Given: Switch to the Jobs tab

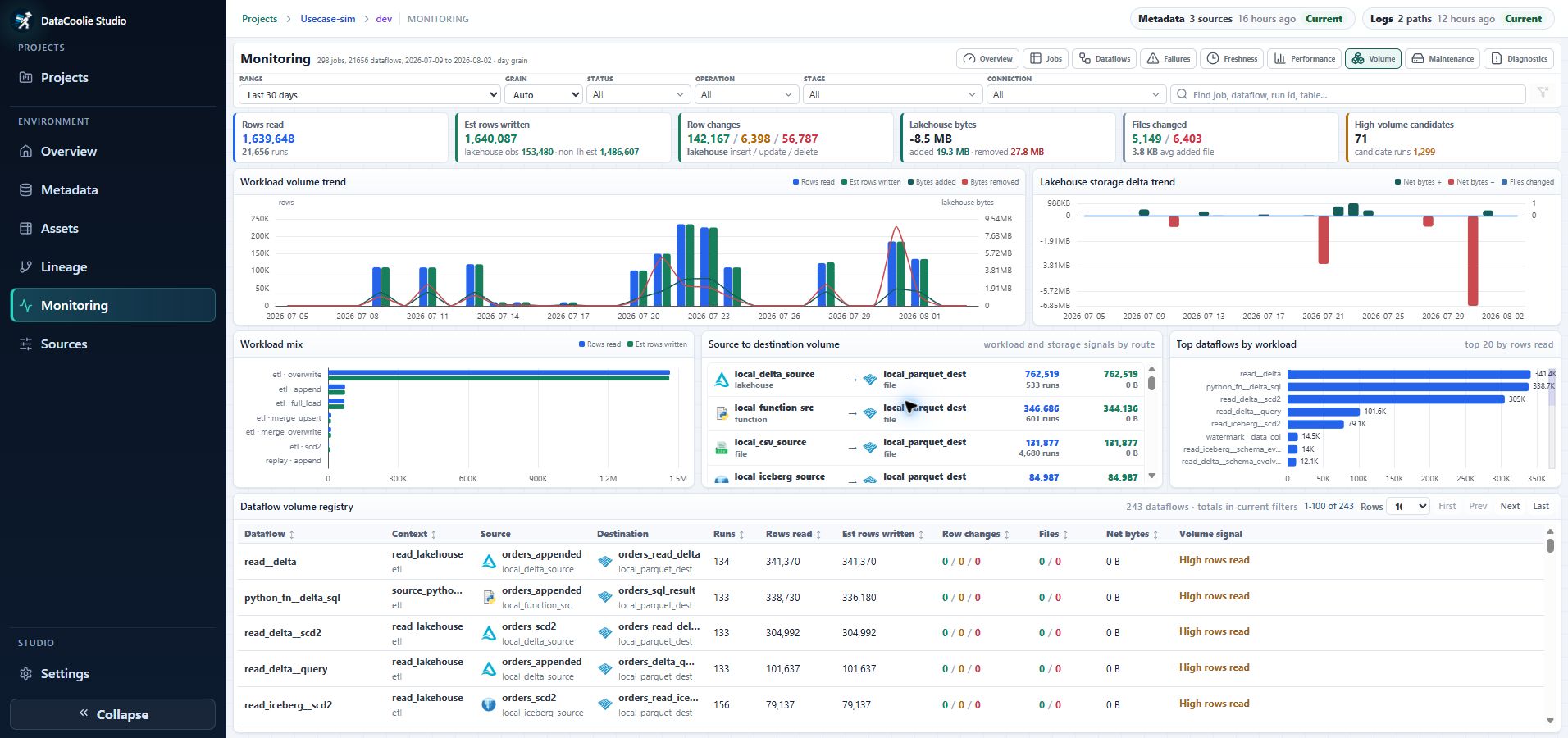Looking at the screenshot, I should [1046, 59].
